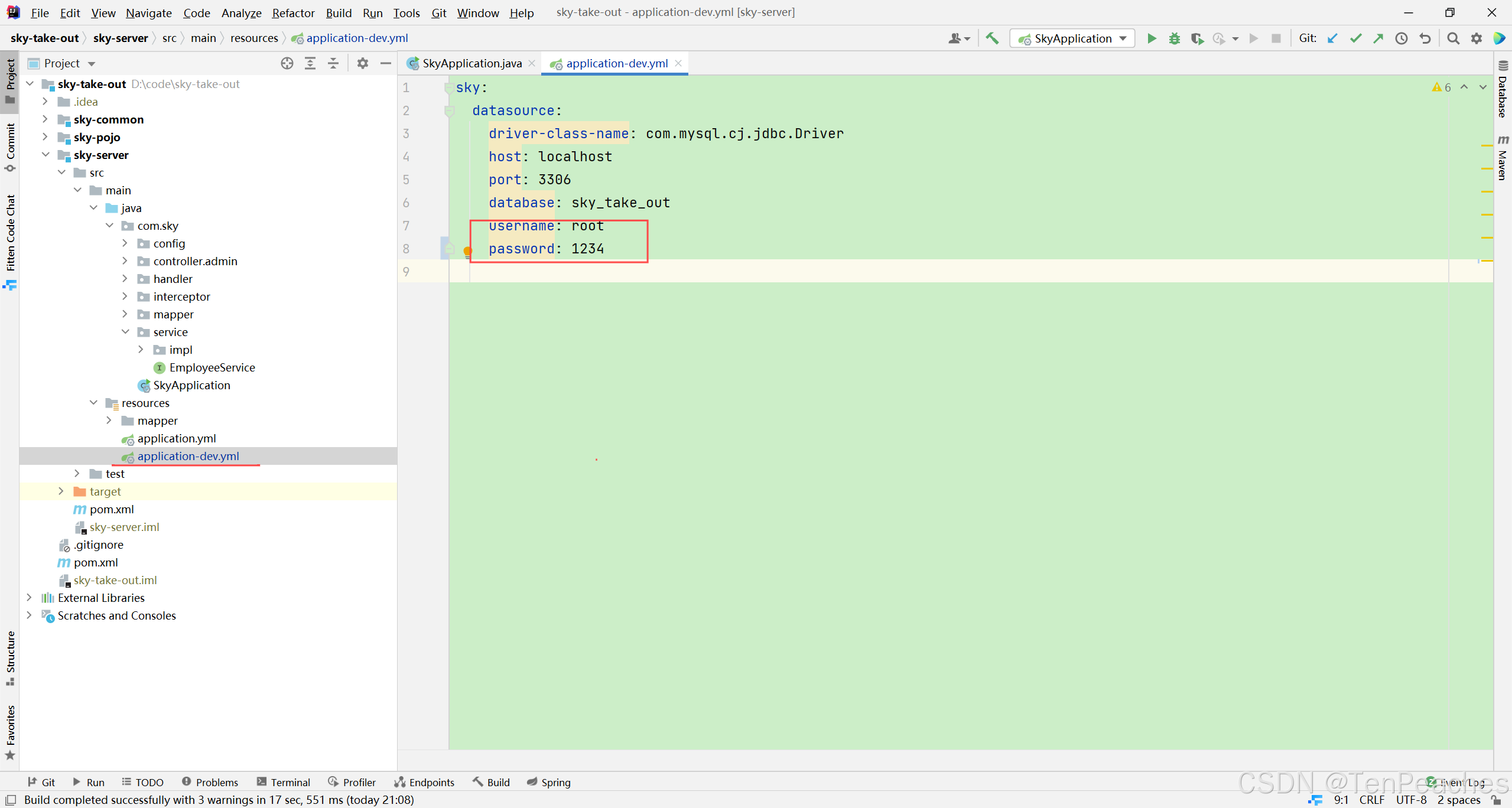Image resolution: width=1512 pixels, height=808 pixels.
Task: Open Project panel gear options
Action: tap(363, 63)
